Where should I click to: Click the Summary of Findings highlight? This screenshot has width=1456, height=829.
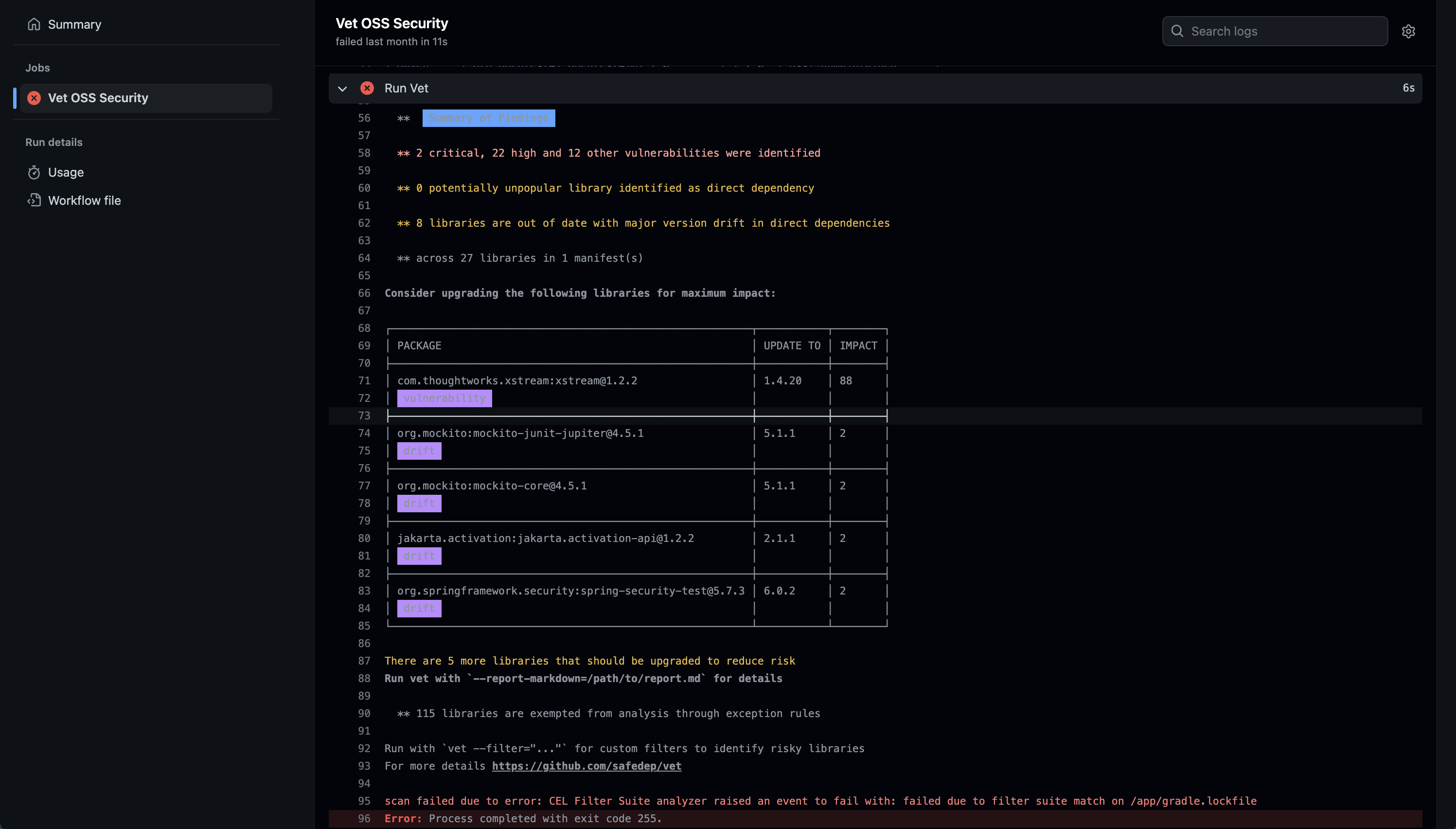[489, 118]
